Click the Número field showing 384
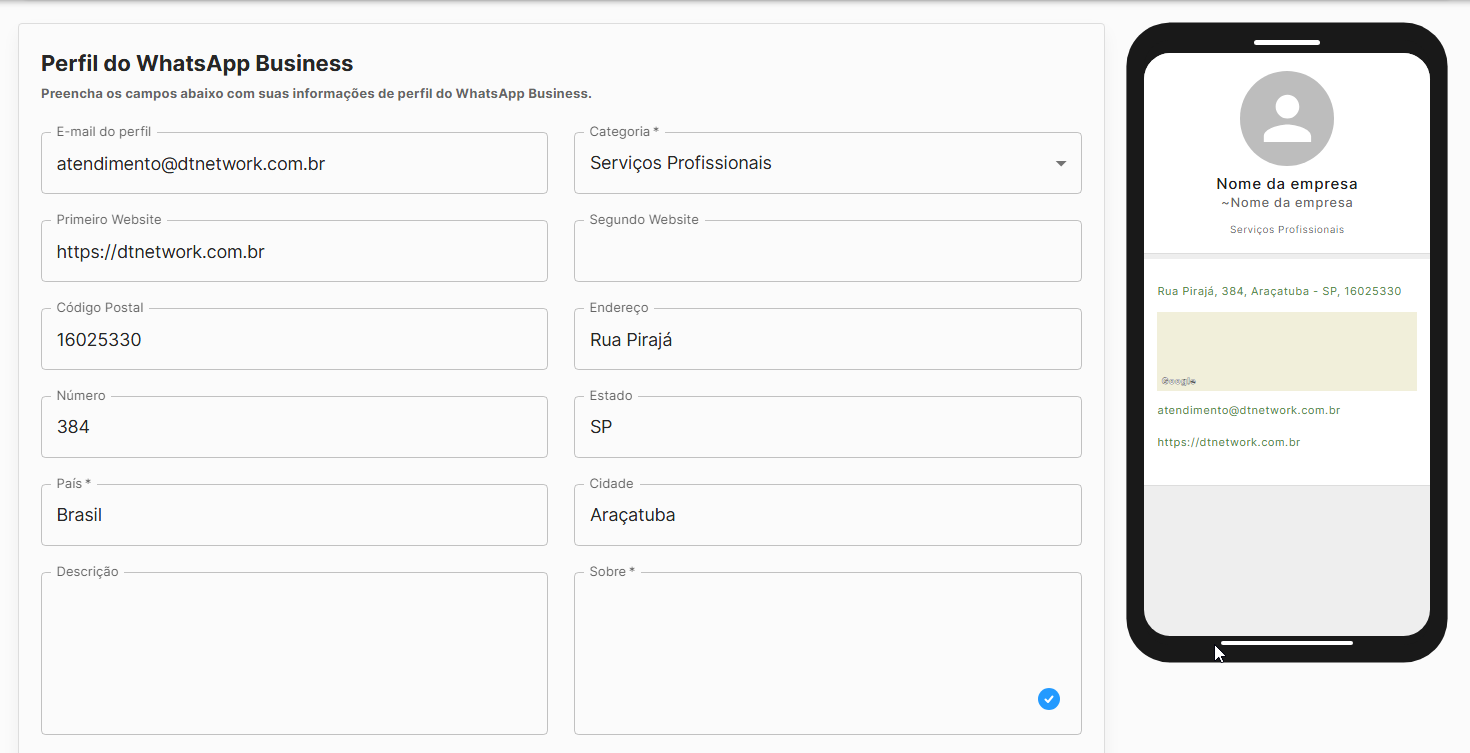The height and width of the screenshot is (753, 1470). (294, 427)
